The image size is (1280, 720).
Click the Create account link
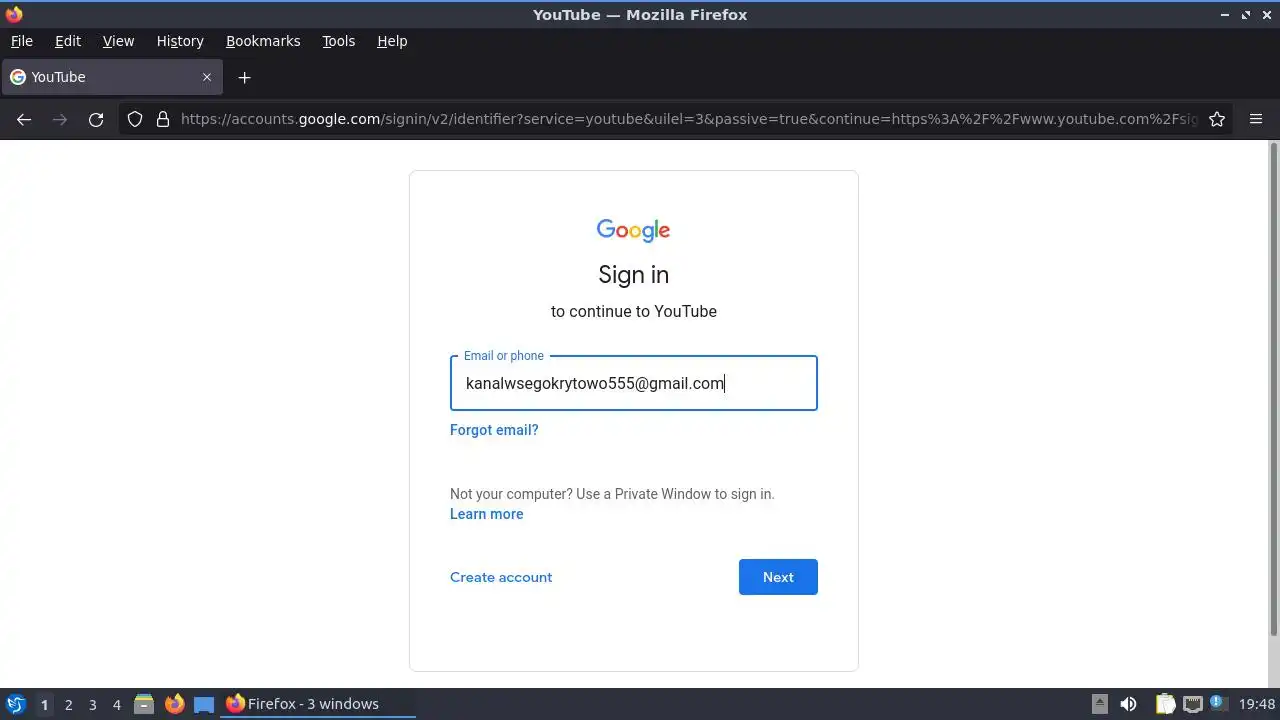click(x=501, y=577)
